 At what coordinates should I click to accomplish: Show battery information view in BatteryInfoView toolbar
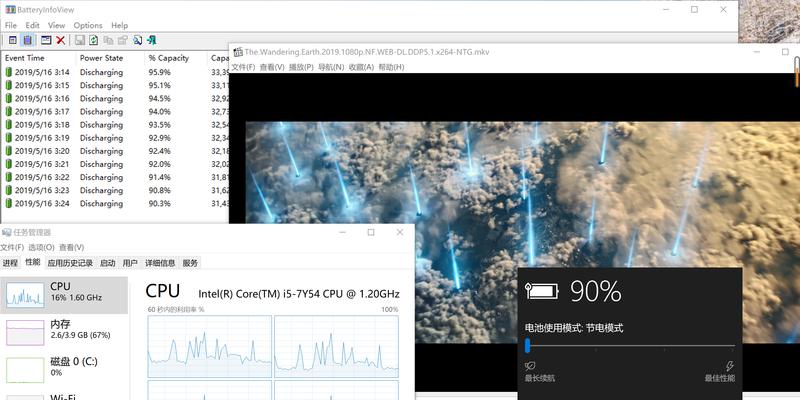pyautogui.click(x=13, y=40)
